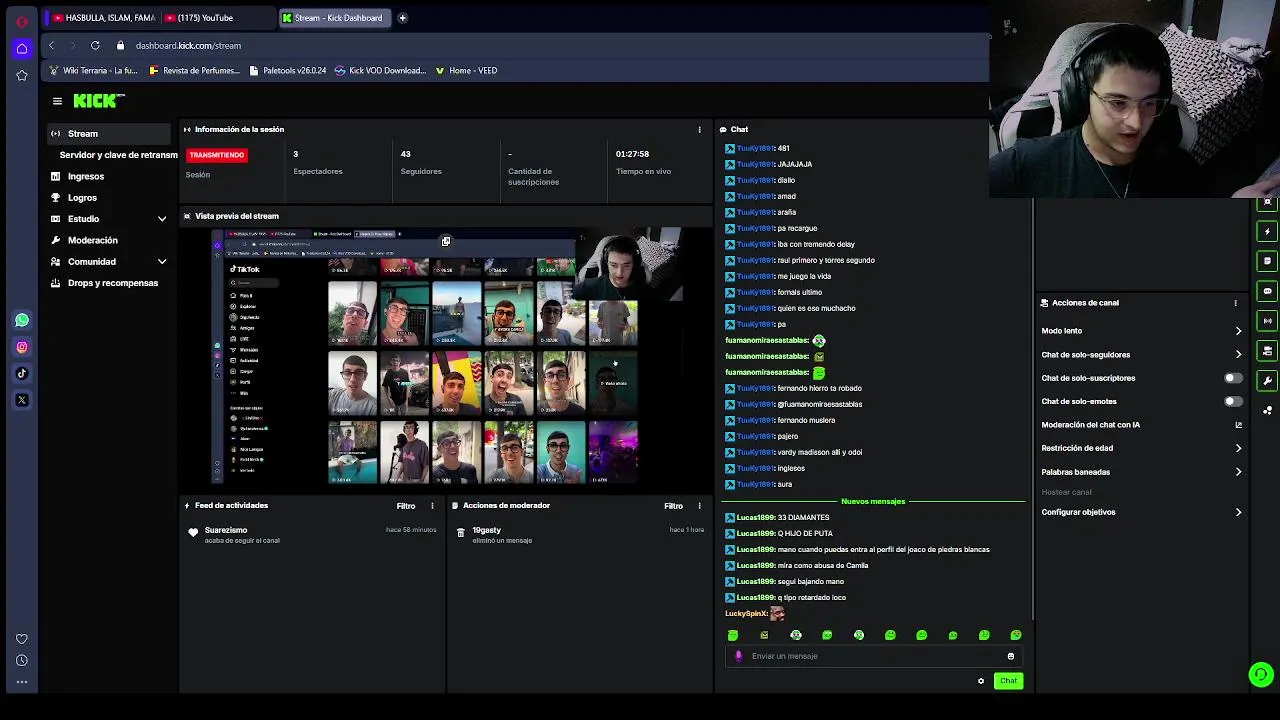This screenshot has width=1280, height=720.
Task: Insert the first green quick emote
Action: pos(733,635)
